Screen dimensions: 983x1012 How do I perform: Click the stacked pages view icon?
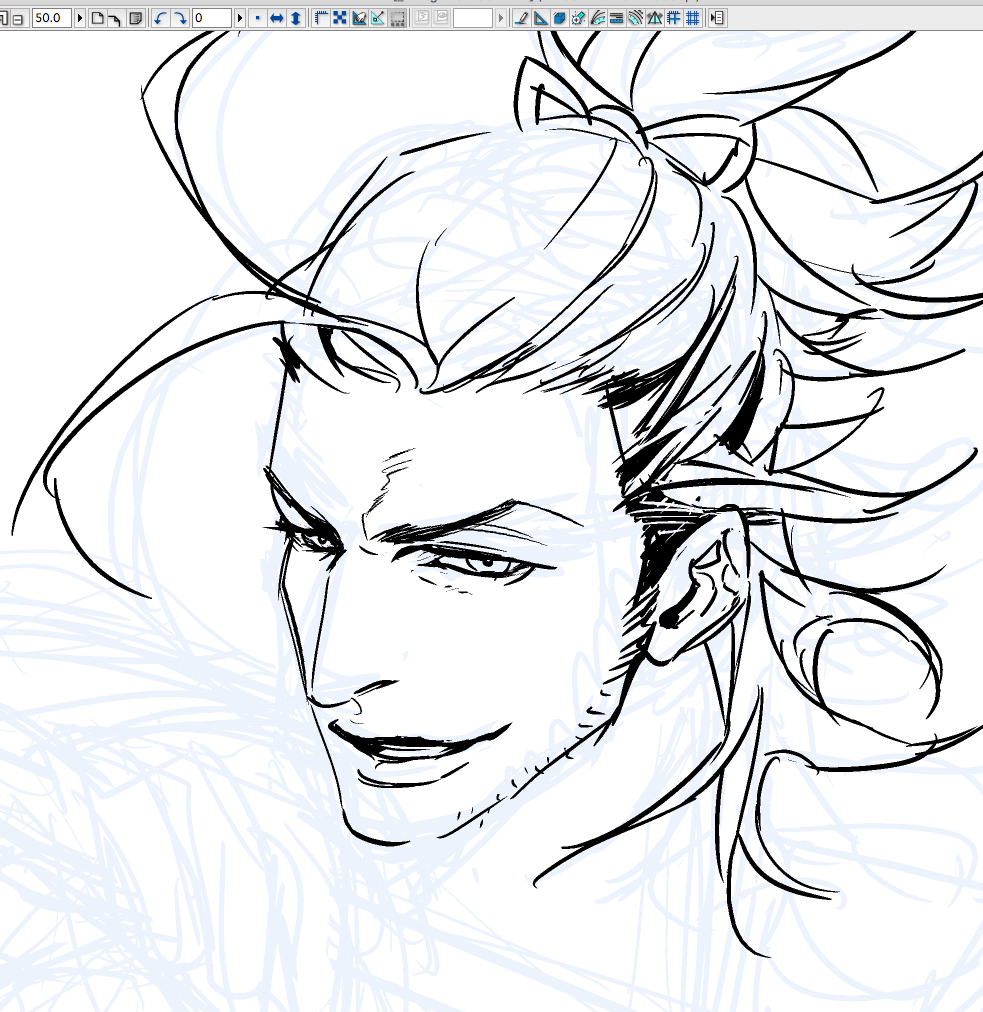[136, 18]
